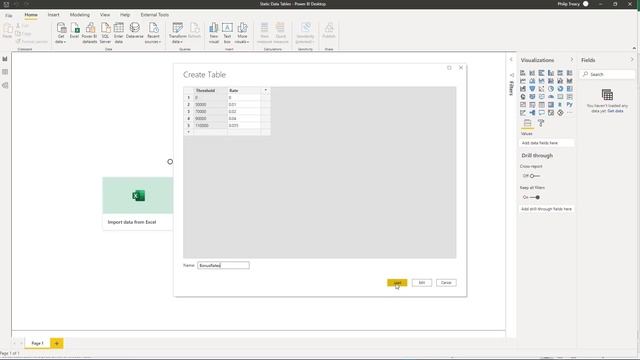Screen dimensions: 640x360
Task: Open the Fields well tab in Visualizations
Action: (527, 123)
